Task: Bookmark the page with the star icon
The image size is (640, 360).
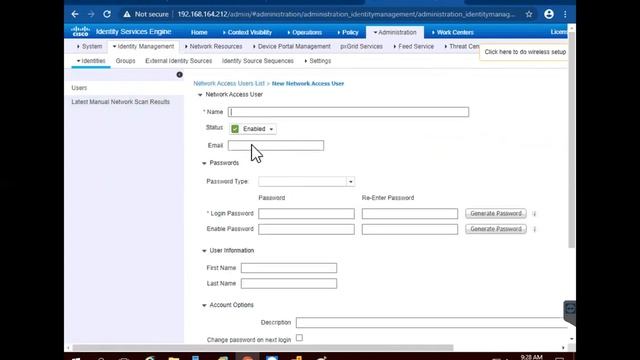Action: [x=529, y=14]
